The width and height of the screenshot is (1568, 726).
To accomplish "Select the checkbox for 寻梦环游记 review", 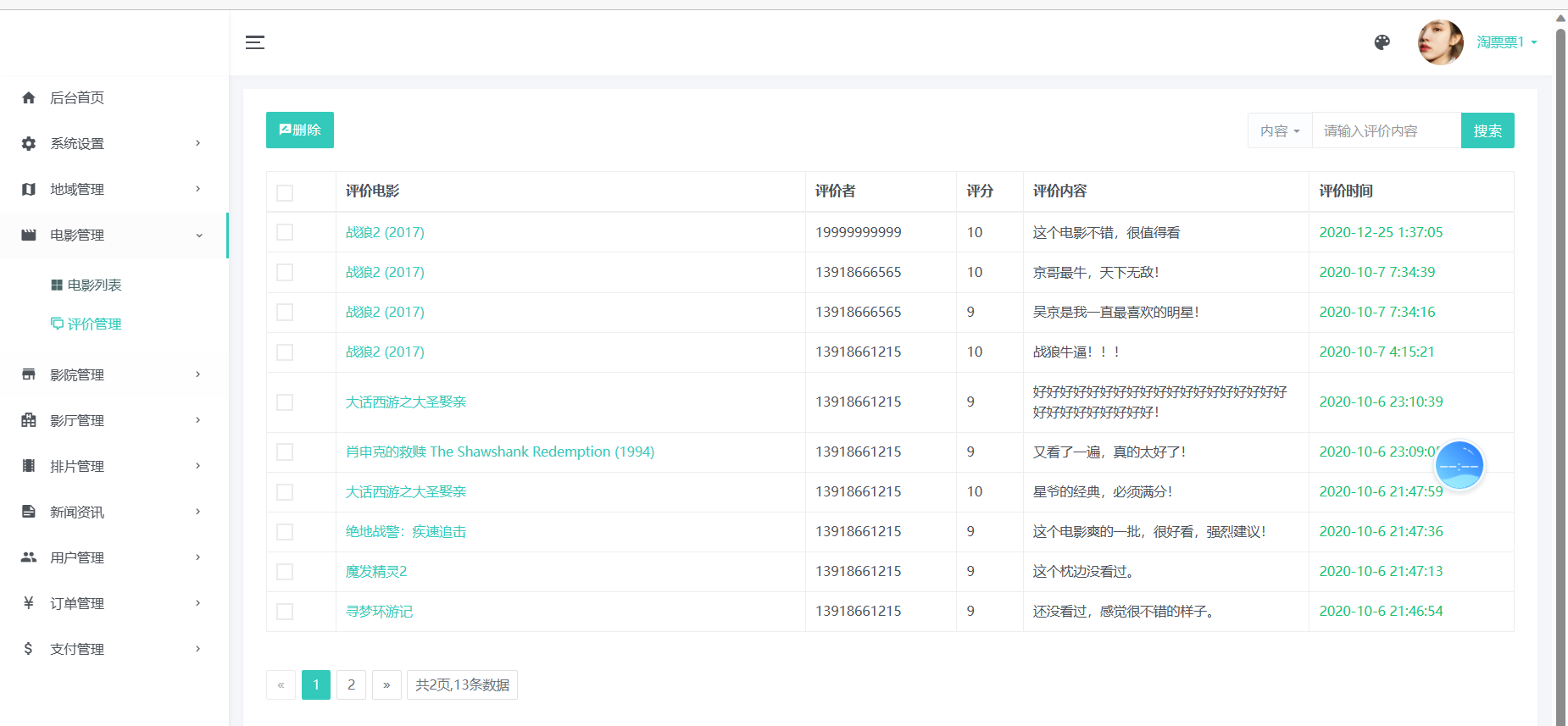I will pyautogui.click(x=285, y=612).
